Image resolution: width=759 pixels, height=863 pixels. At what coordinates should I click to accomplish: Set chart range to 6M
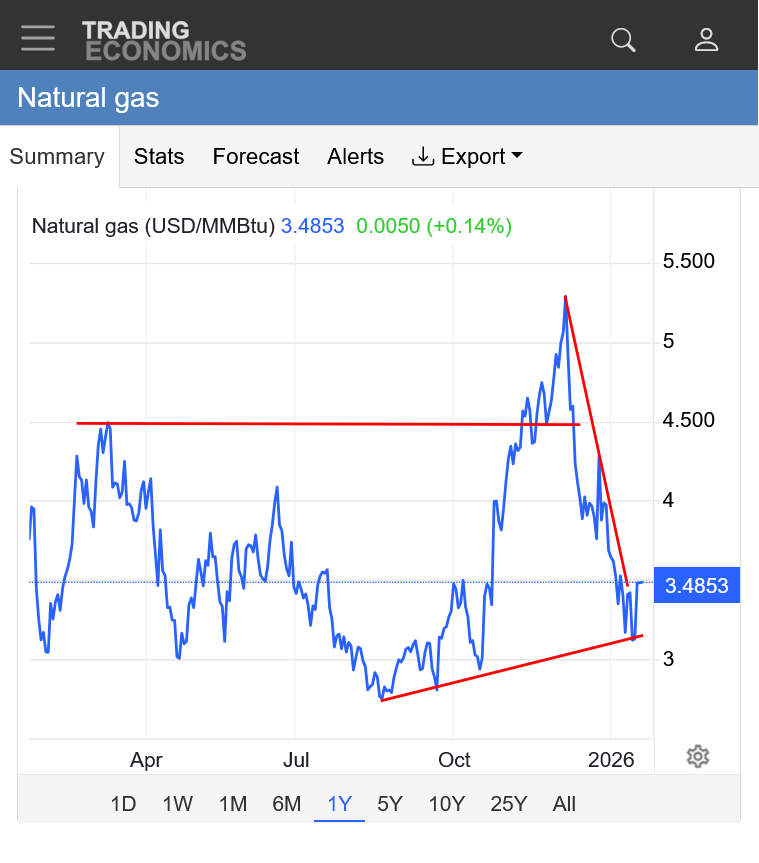[x=286, y=804]
